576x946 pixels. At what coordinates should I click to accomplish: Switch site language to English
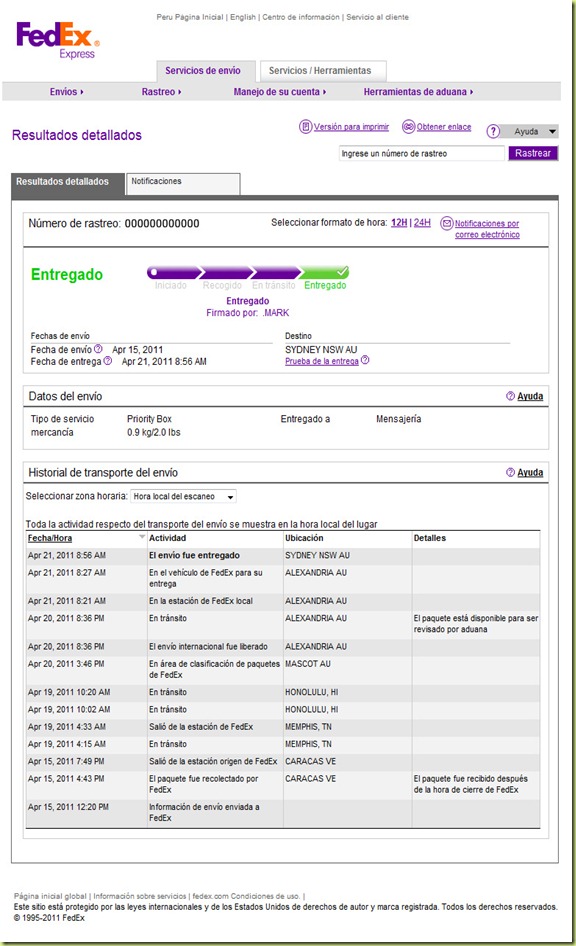pyautogui.click(x=243, y=17)
